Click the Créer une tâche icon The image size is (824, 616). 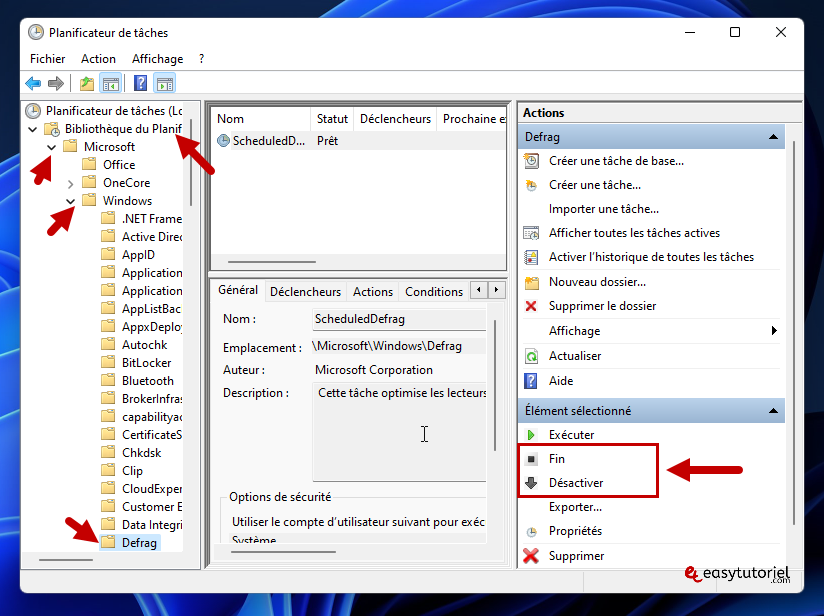[531, 185]
